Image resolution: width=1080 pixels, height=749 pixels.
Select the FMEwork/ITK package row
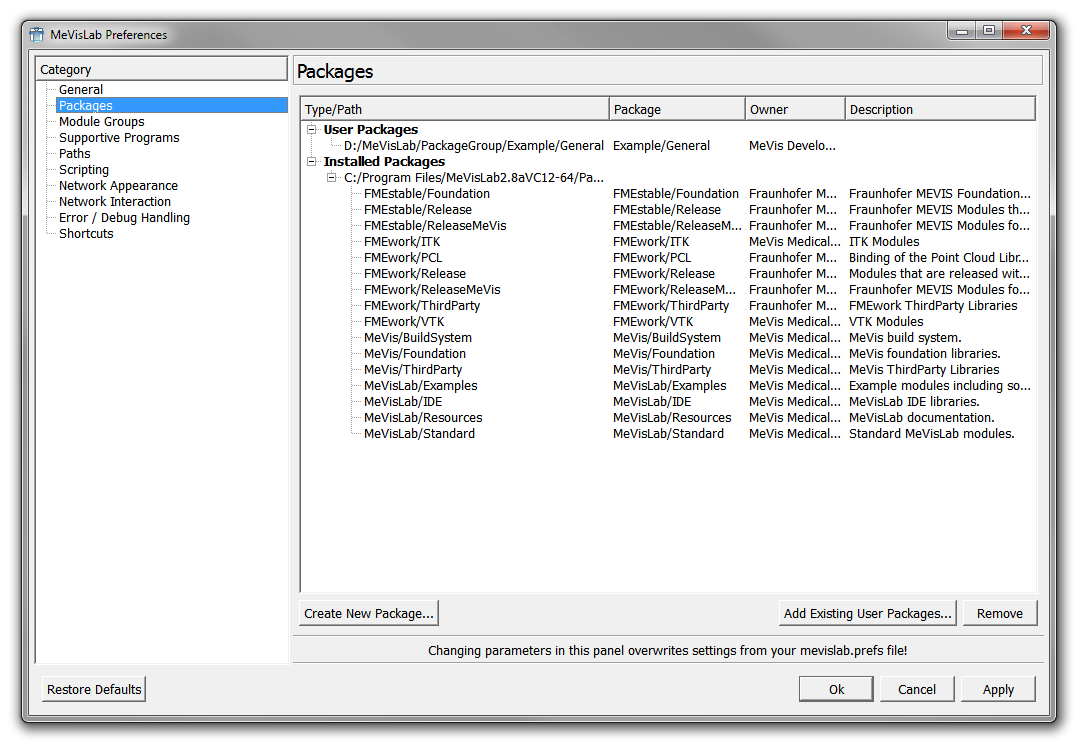pyautogui.click(x=402, y=242)
